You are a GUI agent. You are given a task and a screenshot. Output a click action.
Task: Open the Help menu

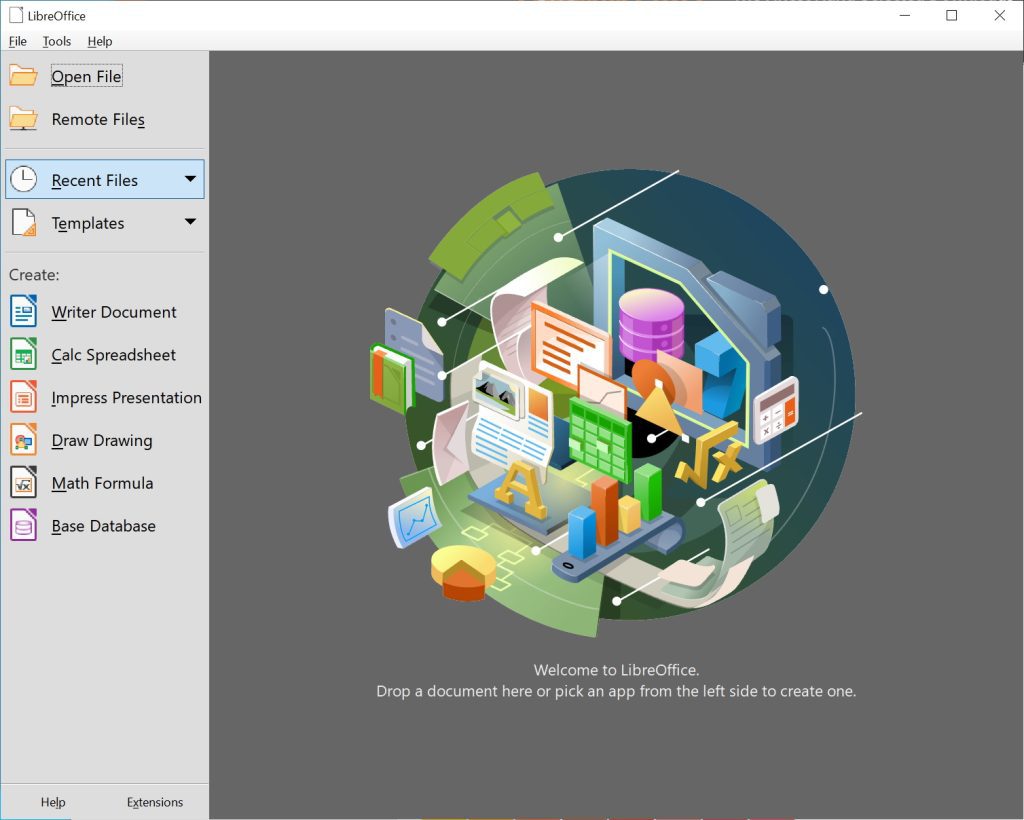coord(99,41)
